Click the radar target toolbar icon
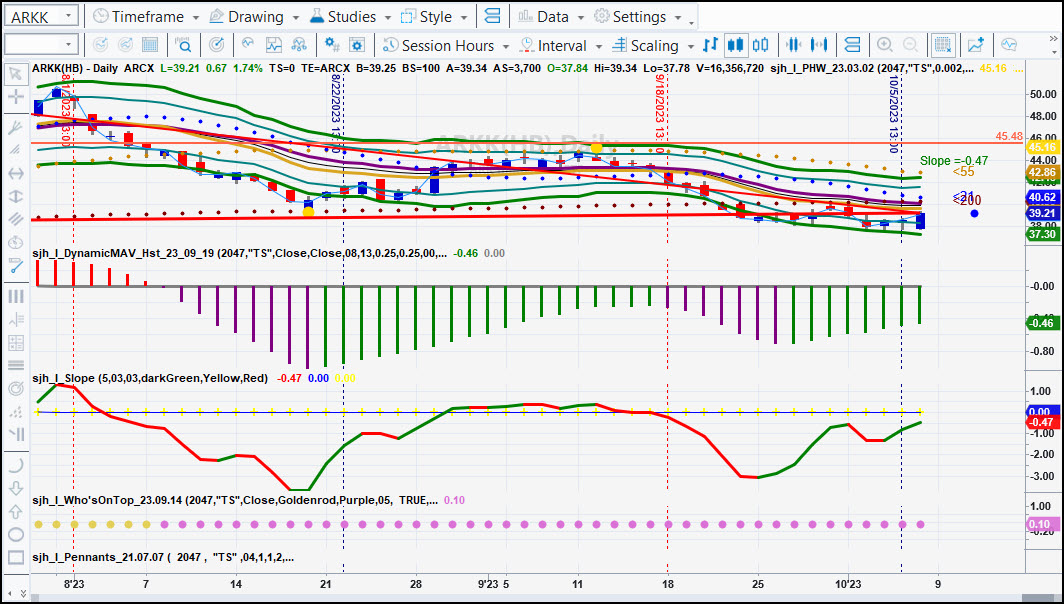Screen dimensions: 1064x604 (x=216, y=45)
